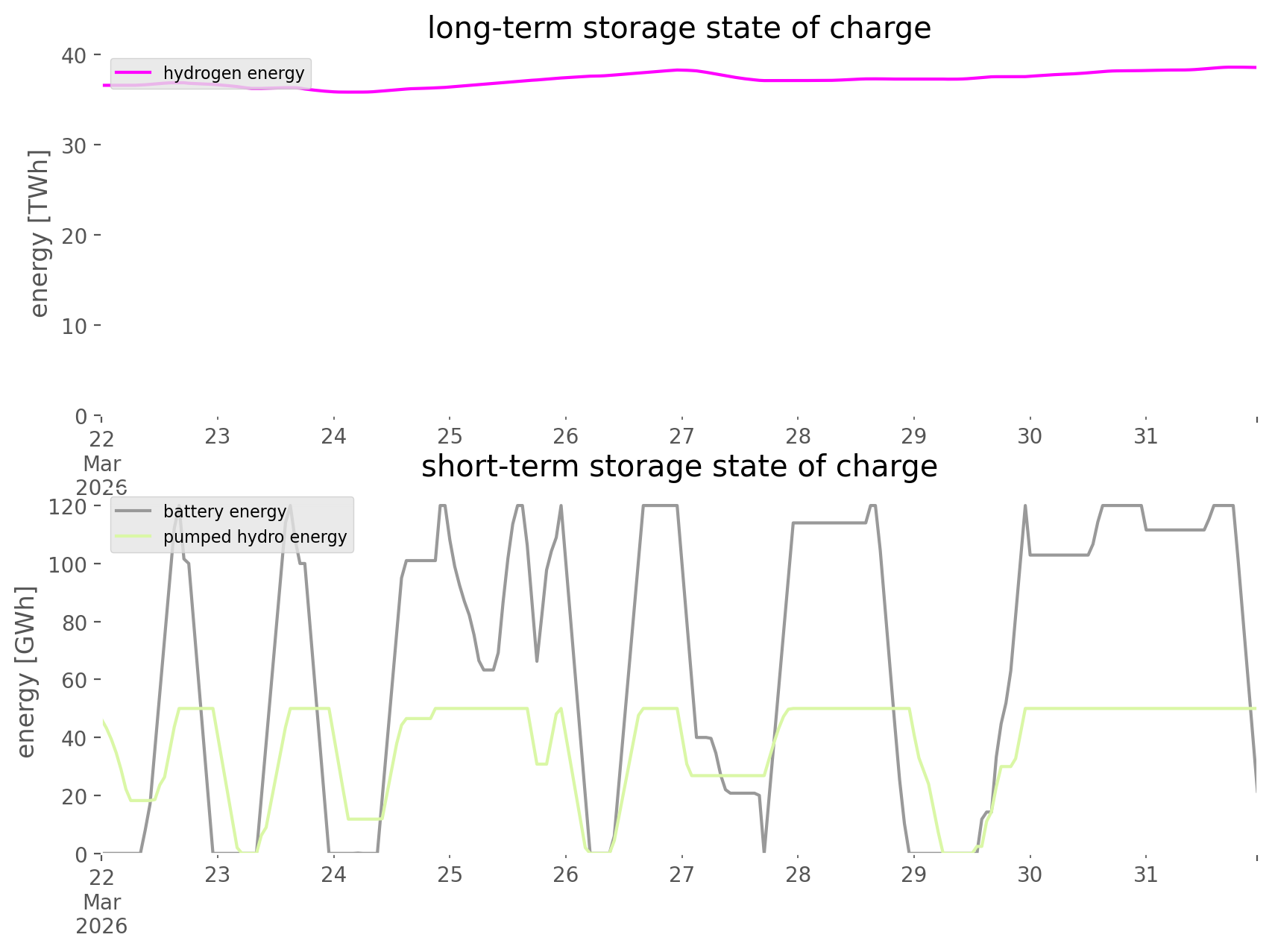Click the magenta hydrogen energy legend line

[x=133, y=73]
